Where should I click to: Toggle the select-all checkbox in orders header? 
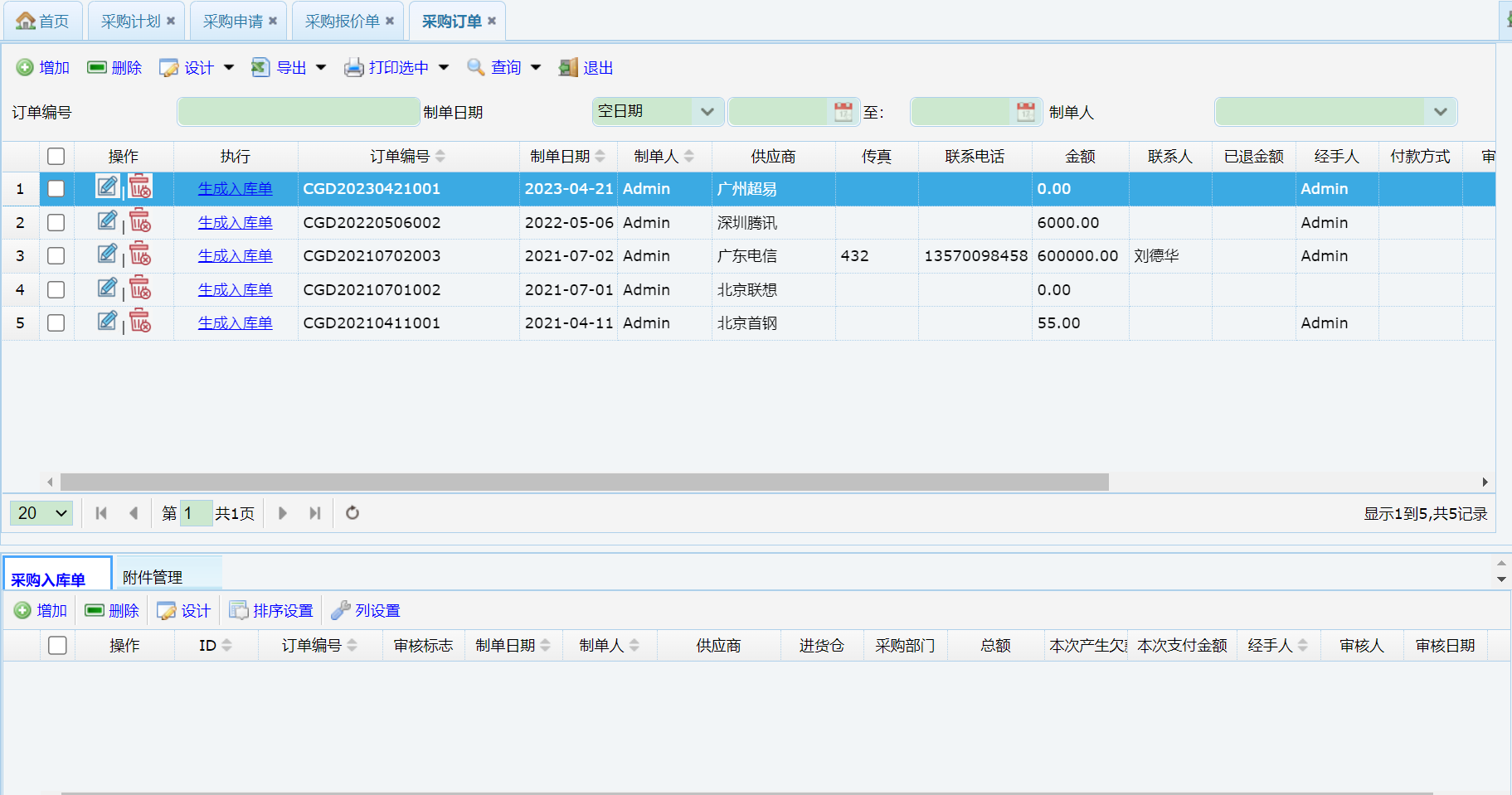click(x=56, y=157)
